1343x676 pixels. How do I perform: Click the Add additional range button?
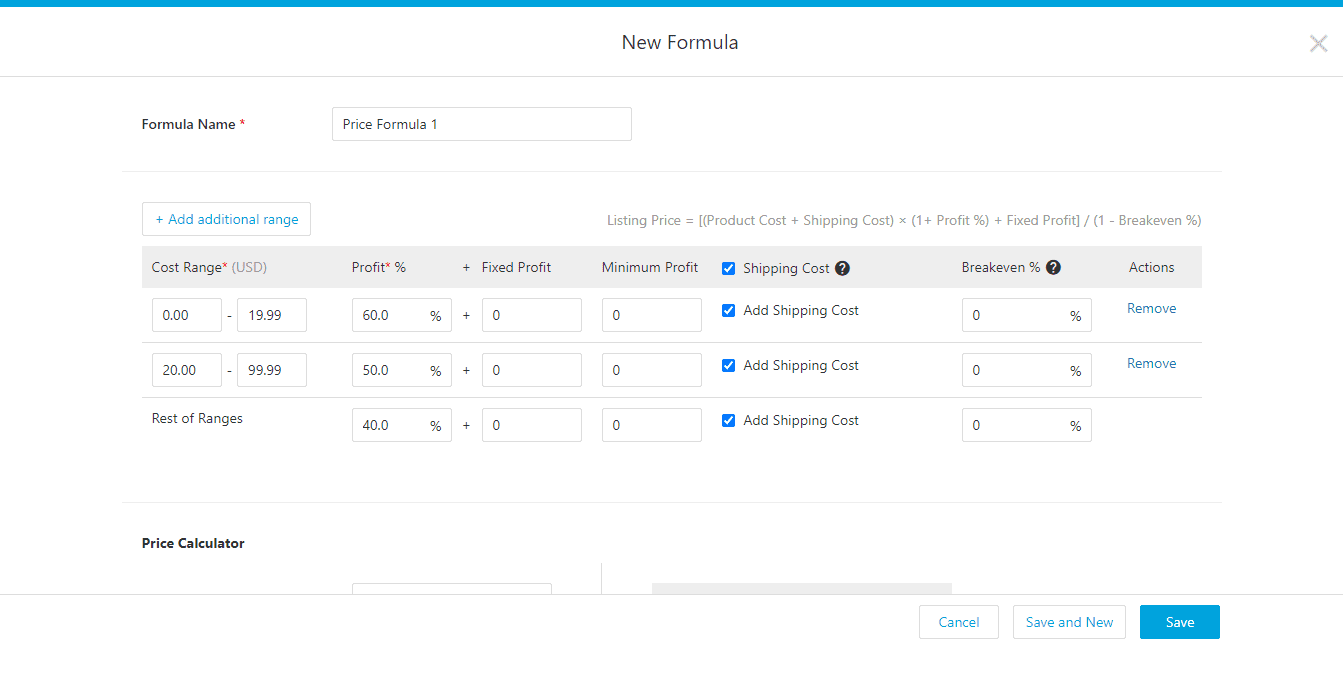(x=226, y=219)
